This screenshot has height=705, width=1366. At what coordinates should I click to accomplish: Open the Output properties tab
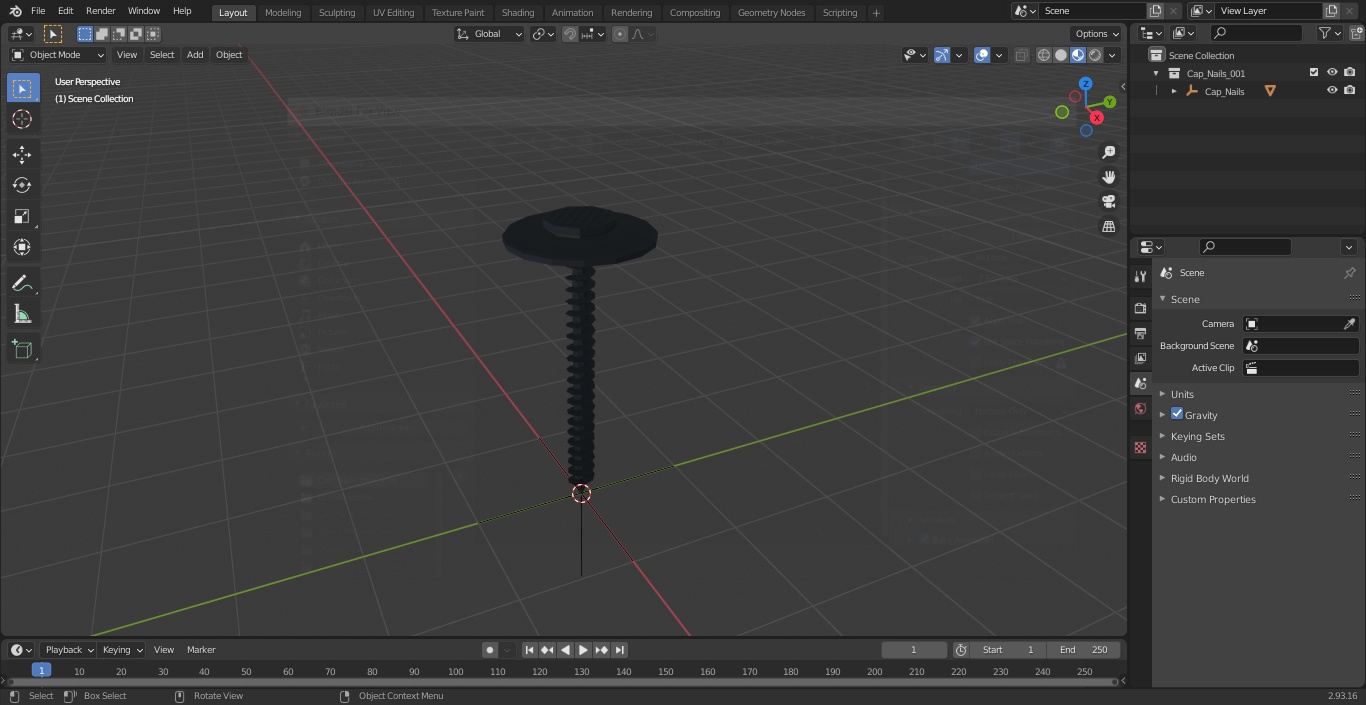click(1140, 333)
